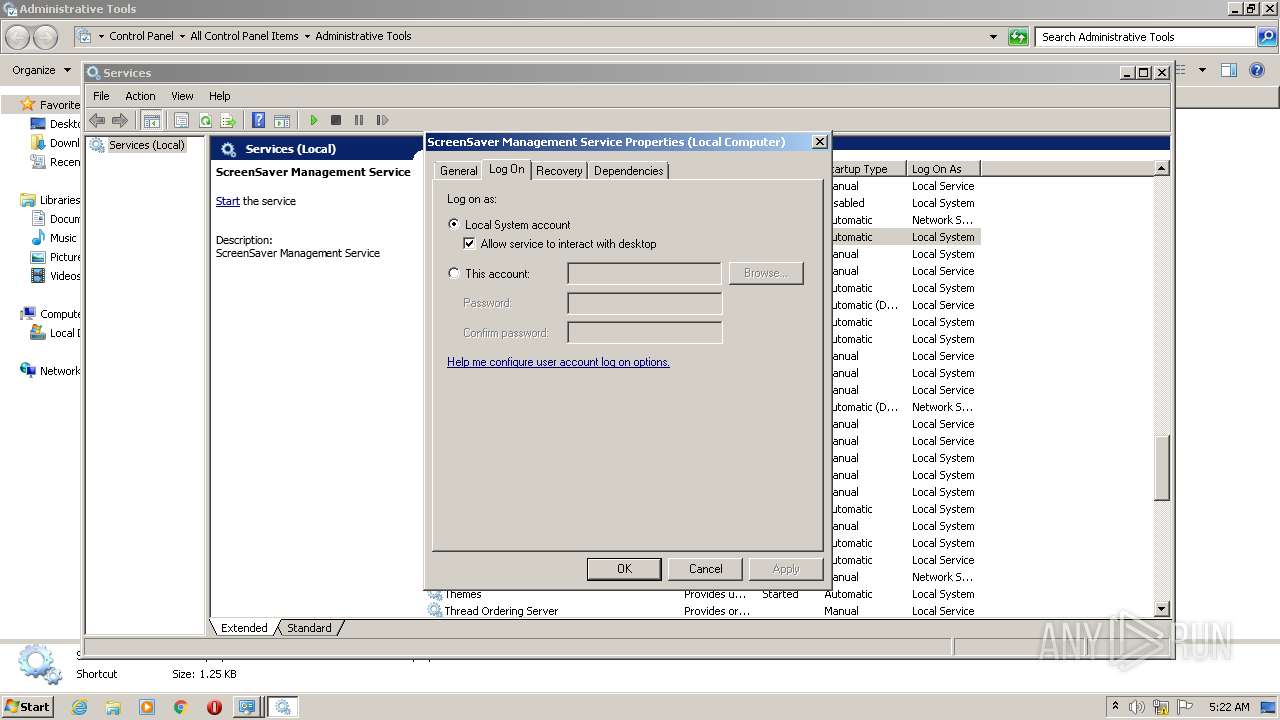
Task: Open the view options dropdown arrow
Action: (x=1202, y=70)
